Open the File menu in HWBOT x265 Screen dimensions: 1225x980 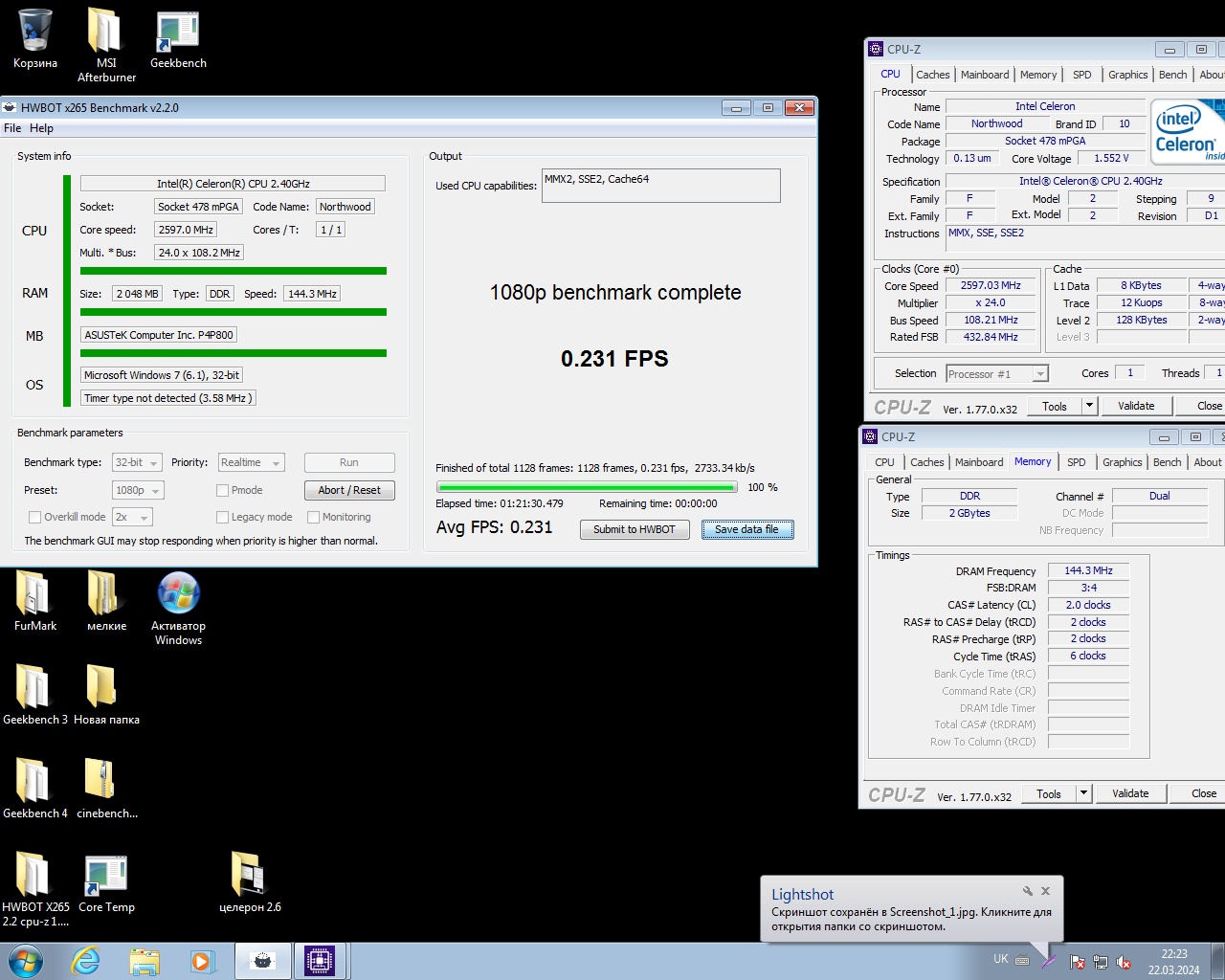(12, 128)
